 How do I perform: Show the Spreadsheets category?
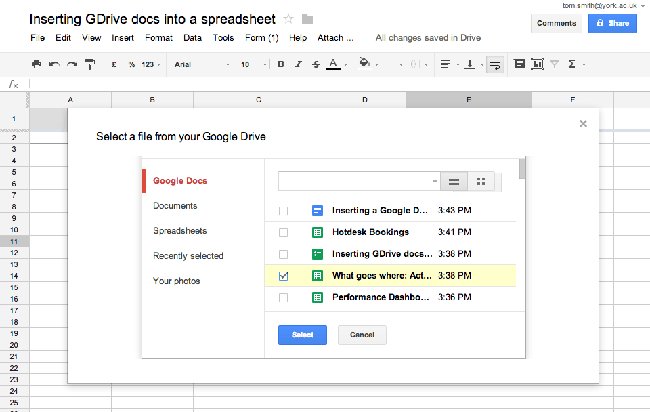tap(180, 231)
